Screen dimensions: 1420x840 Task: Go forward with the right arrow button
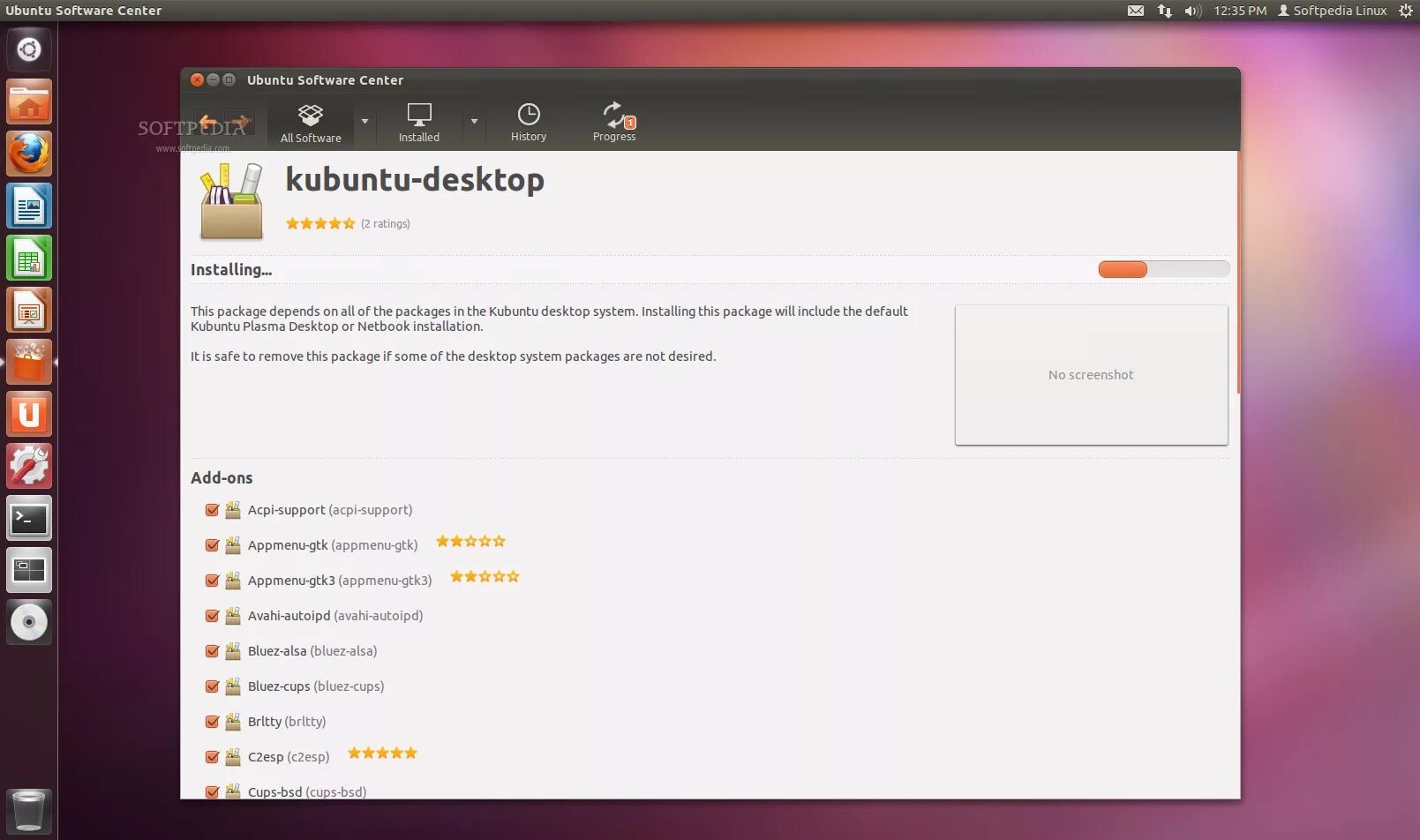point(239,122)
